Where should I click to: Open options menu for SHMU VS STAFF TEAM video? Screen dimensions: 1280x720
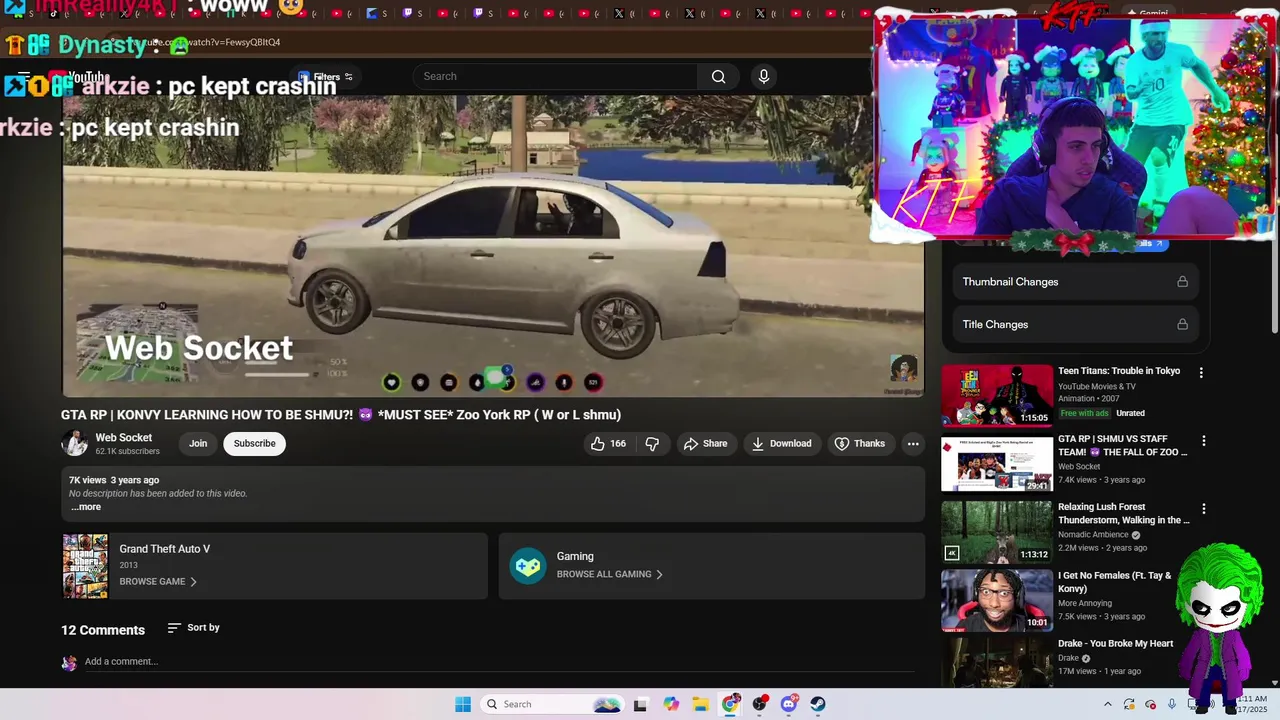[1203, 441]
